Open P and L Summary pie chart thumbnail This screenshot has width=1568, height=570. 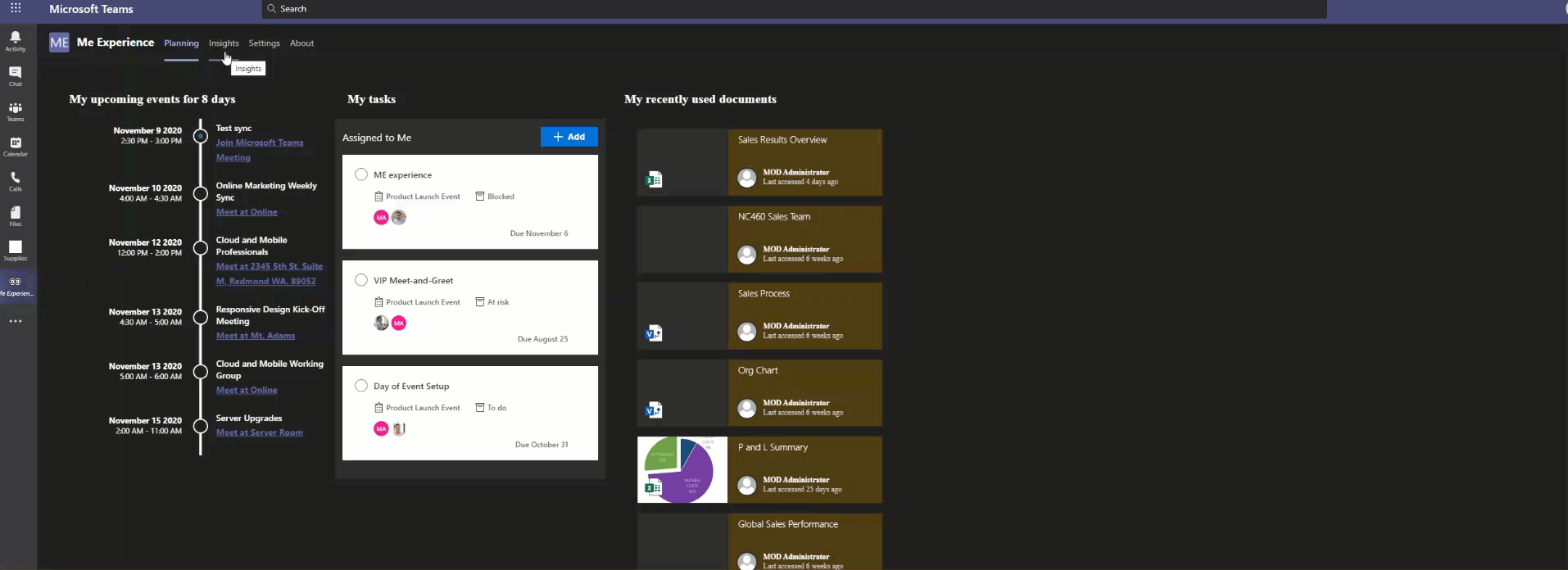point(682,469)
